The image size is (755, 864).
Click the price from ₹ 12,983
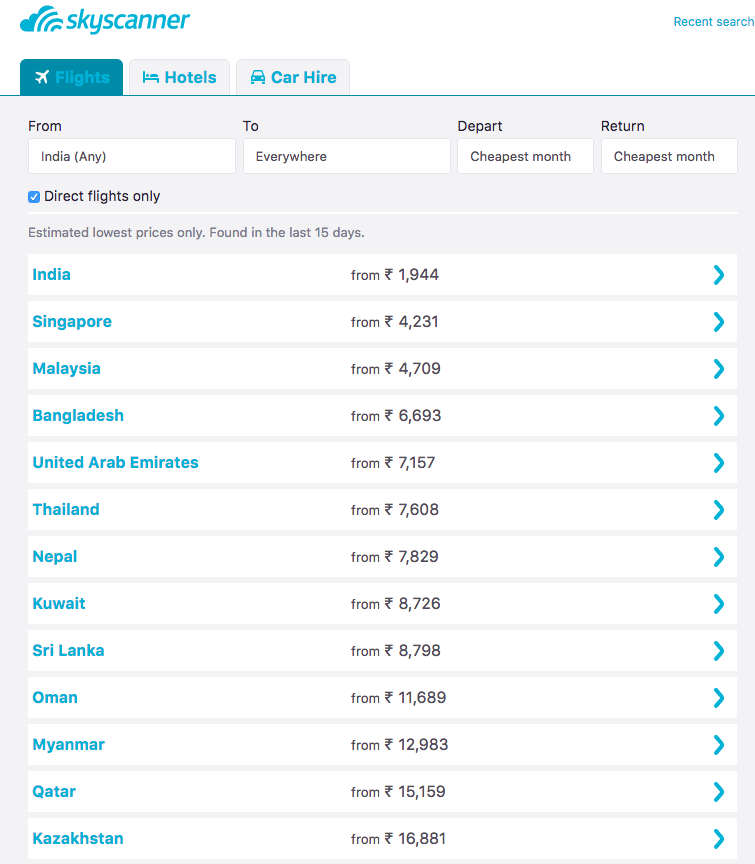[x=400, y=745]
